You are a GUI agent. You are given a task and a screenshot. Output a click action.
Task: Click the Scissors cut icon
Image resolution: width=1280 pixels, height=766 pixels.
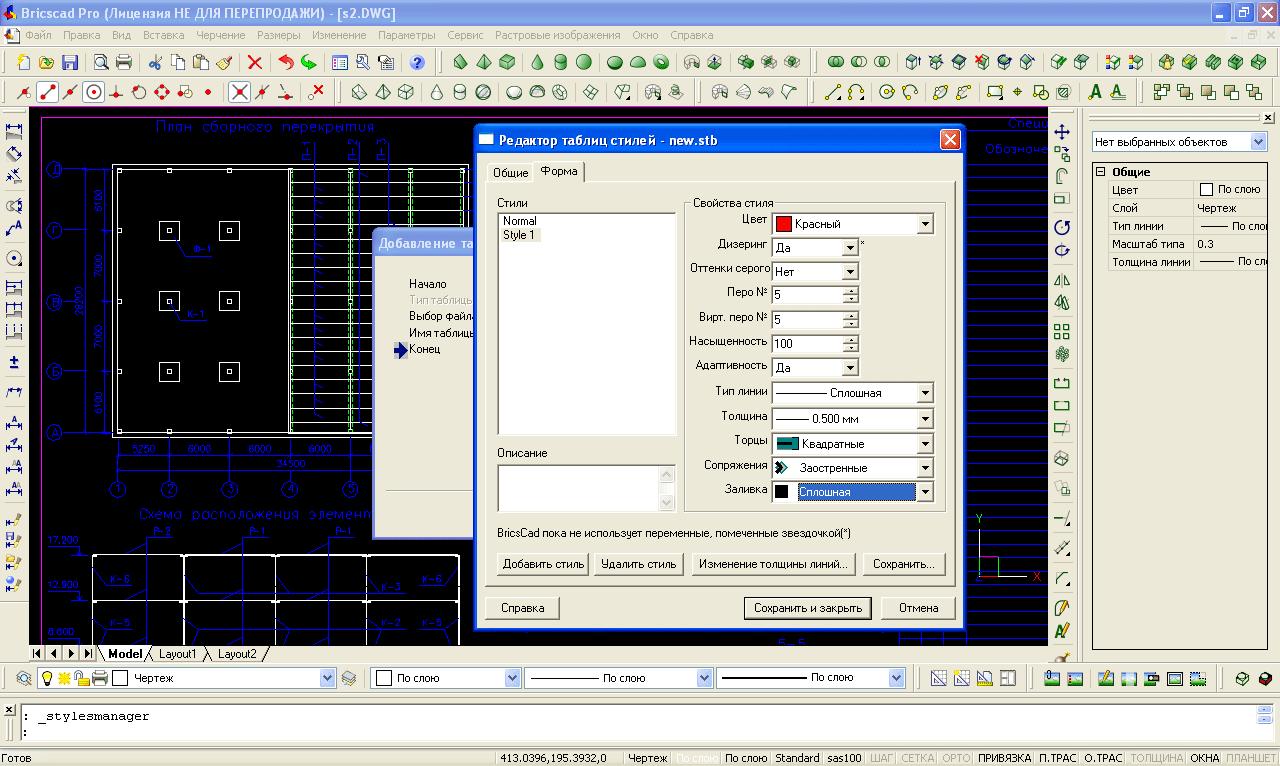[154, 62]
